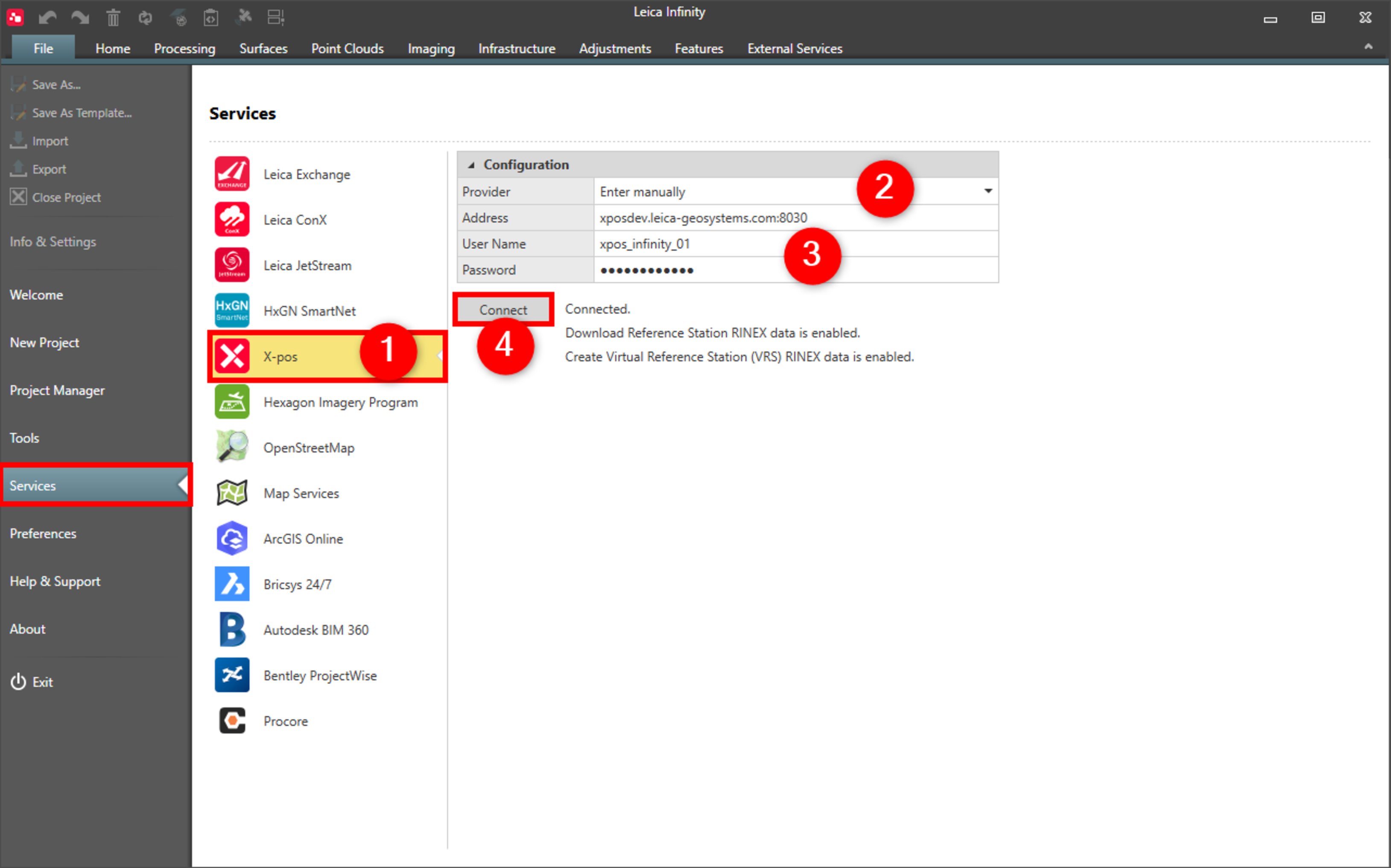Go to the Welcome page
This screenshot has height=868, width=1391.
click(x=36, y=295)
